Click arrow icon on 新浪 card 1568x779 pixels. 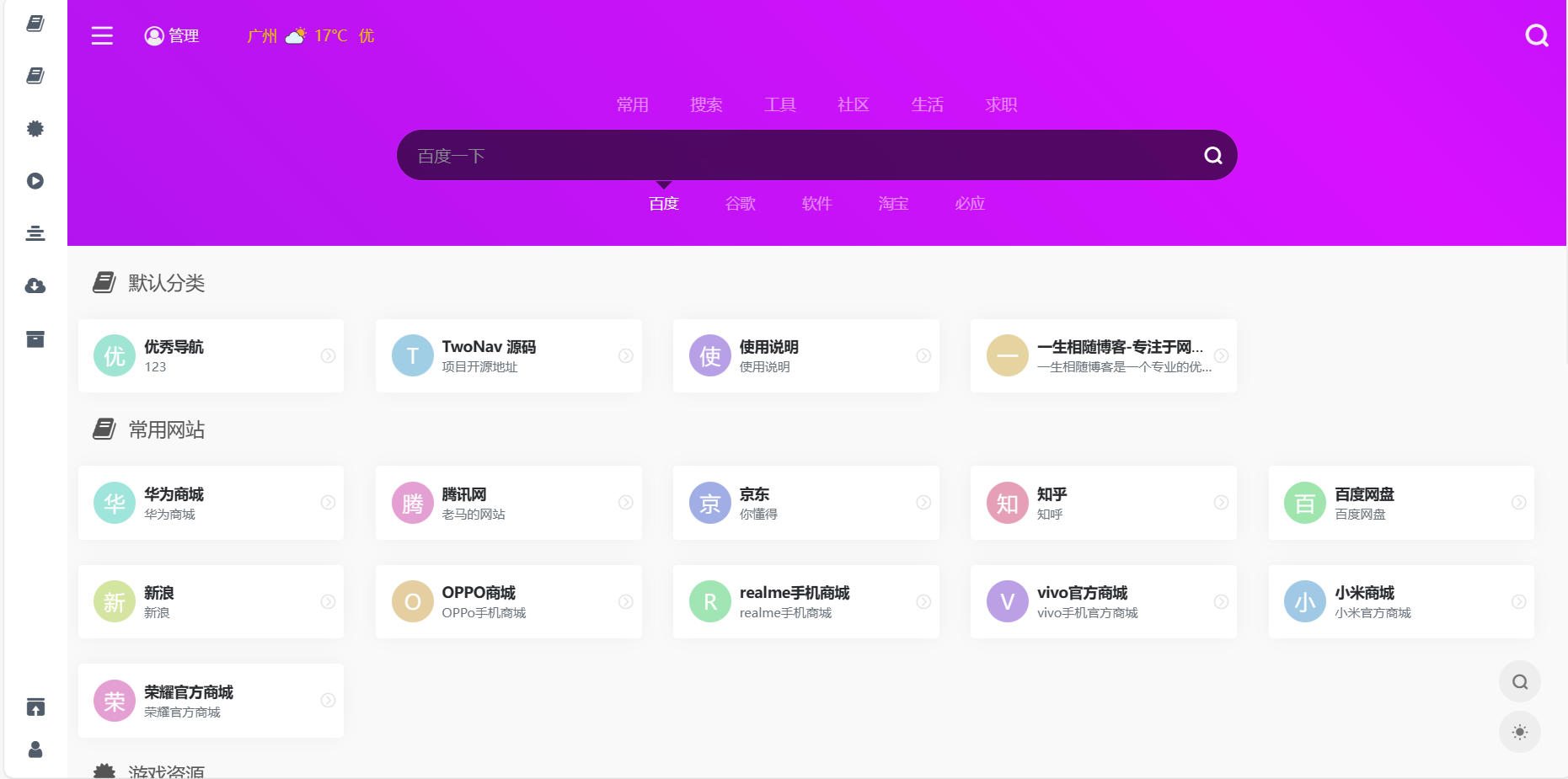[329, 602]
